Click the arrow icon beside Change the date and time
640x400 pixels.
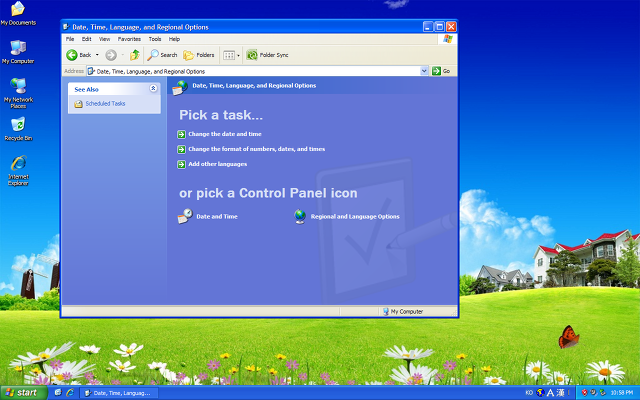point(182,134)
